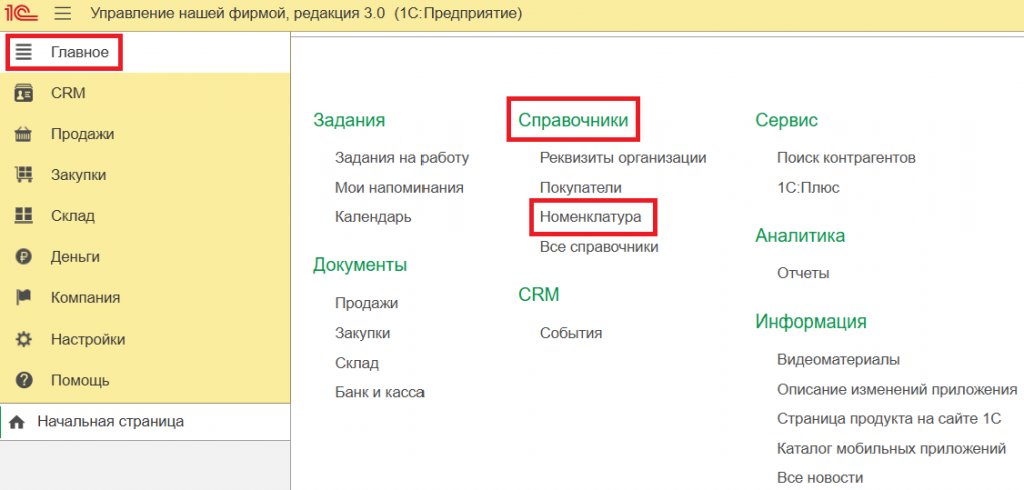Open Номенклатура directory link

(x=591, y=217)
